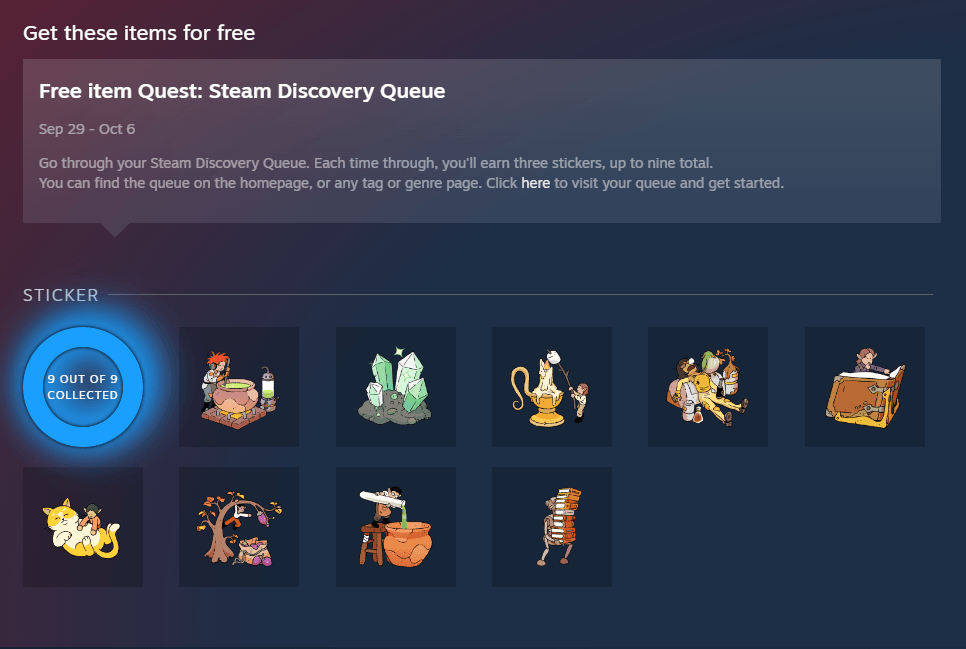The height and width of the screenshot is (649, 966).
Task: Click the yellow cat with elf sticker
Action: [83, 527]
